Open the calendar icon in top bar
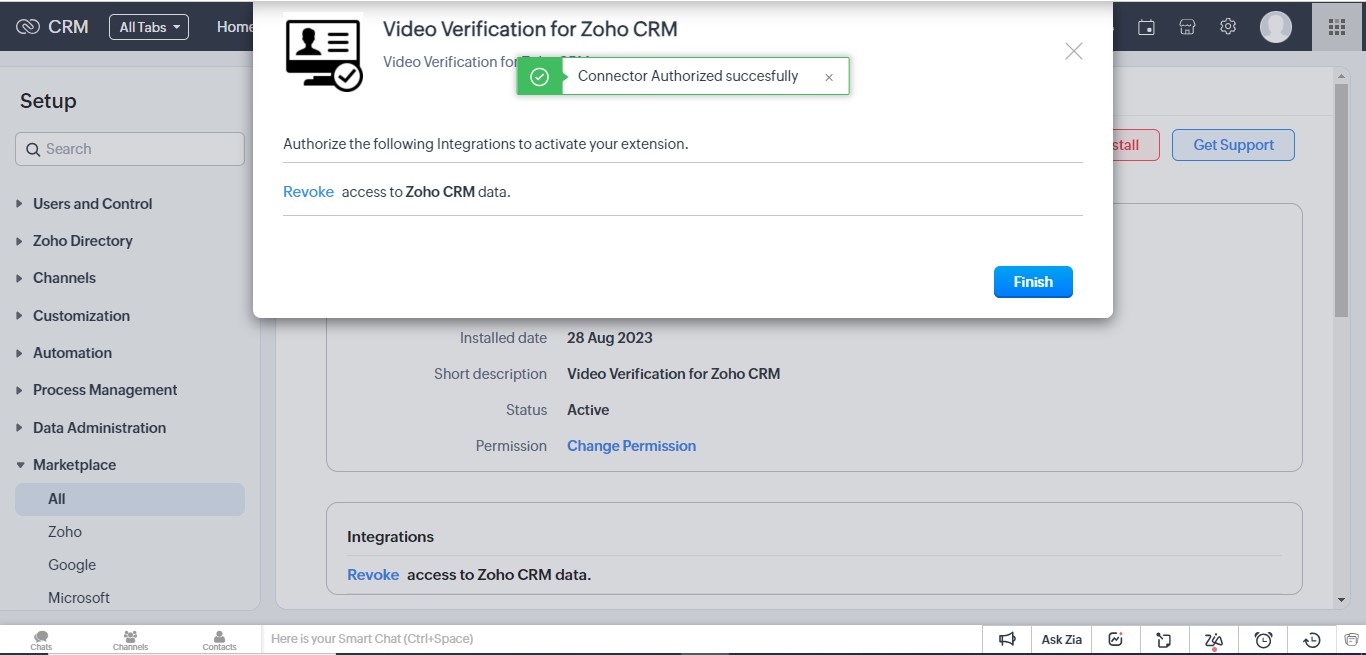The image size is (1366, 655). pos(1147,27)
